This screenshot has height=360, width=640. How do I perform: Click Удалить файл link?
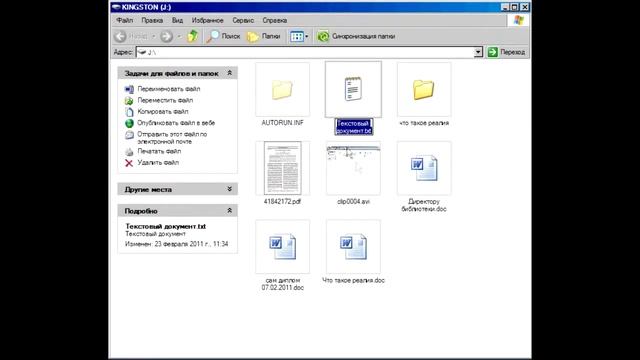click(158, 162)
